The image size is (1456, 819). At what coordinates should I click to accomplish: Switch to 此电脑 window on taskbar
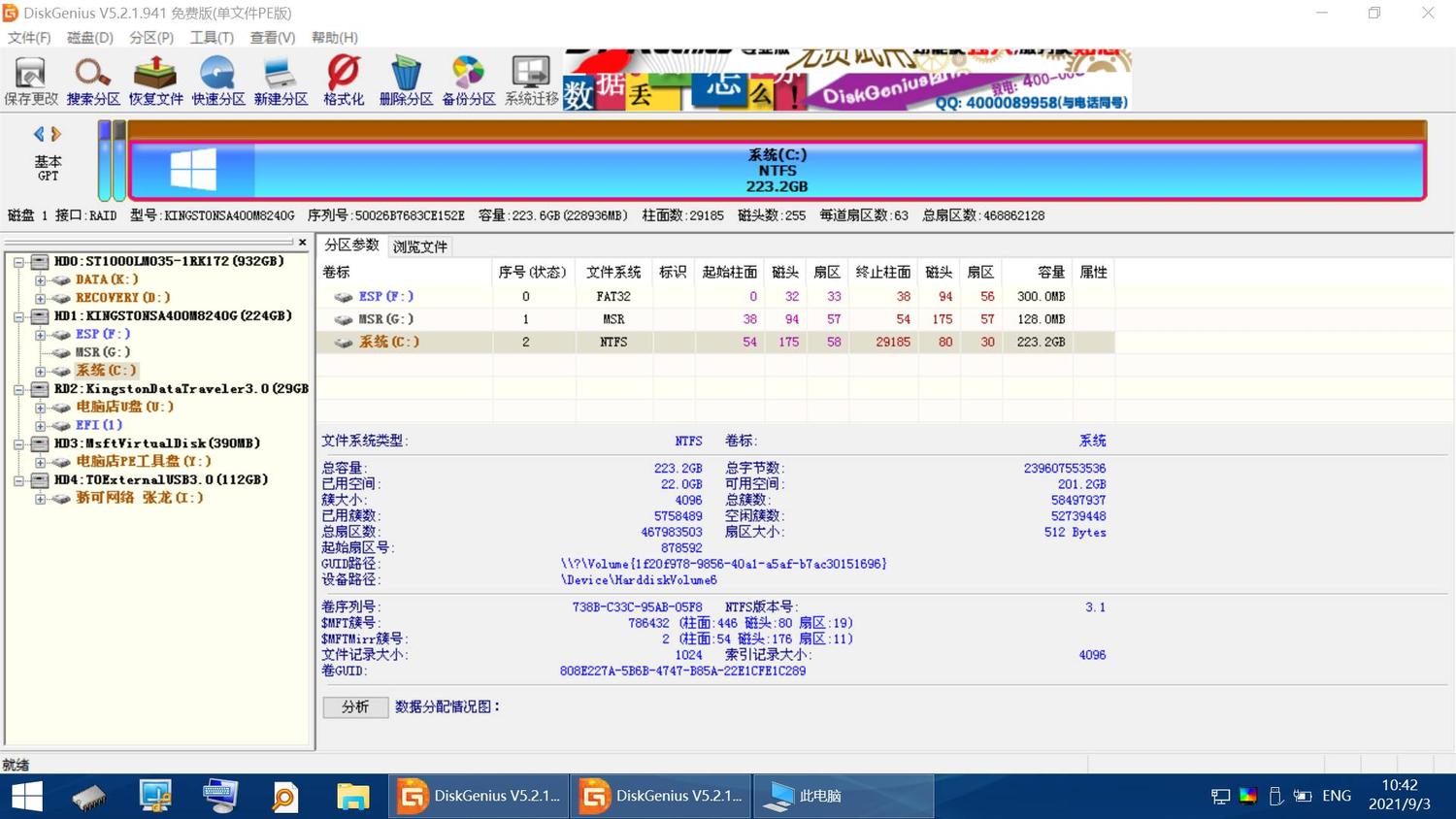[844, 797]
